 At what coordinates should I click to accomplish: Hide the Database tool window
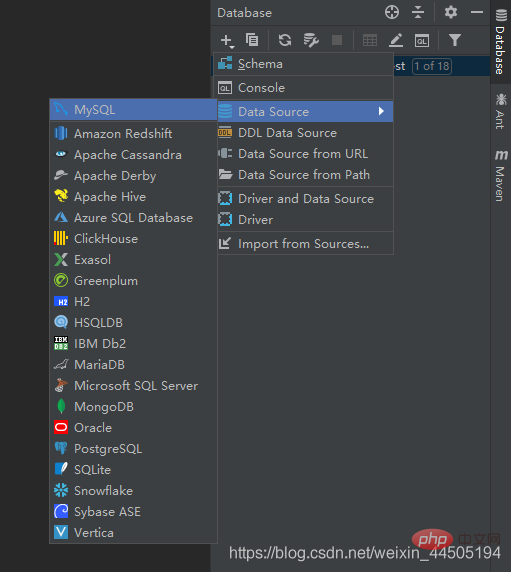pos(477,12)
